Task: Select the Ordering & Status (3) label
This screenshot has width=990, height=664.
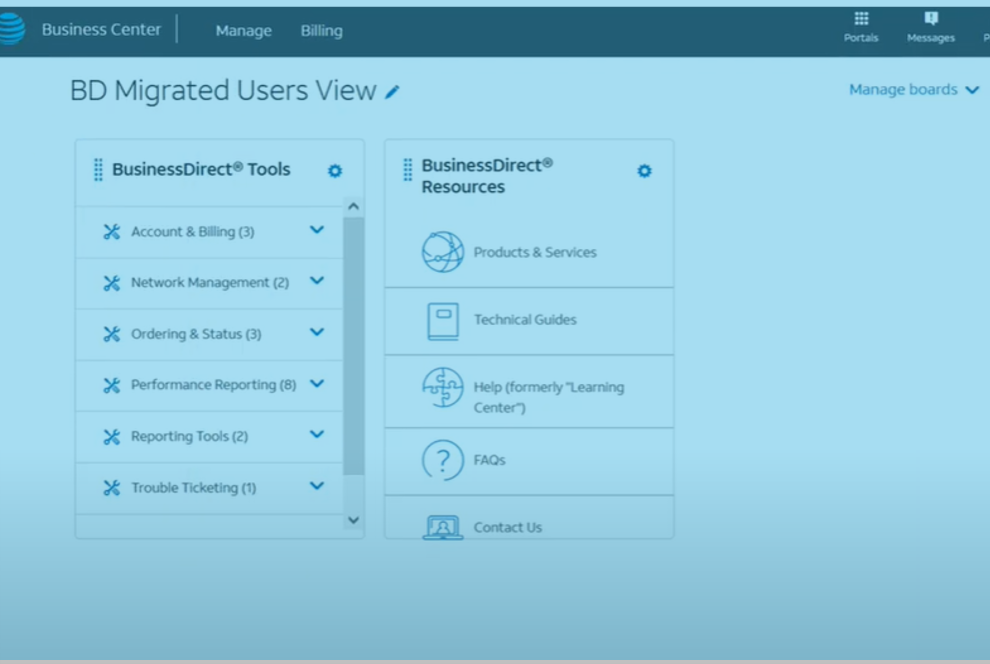Action: [x=196, y=334]
